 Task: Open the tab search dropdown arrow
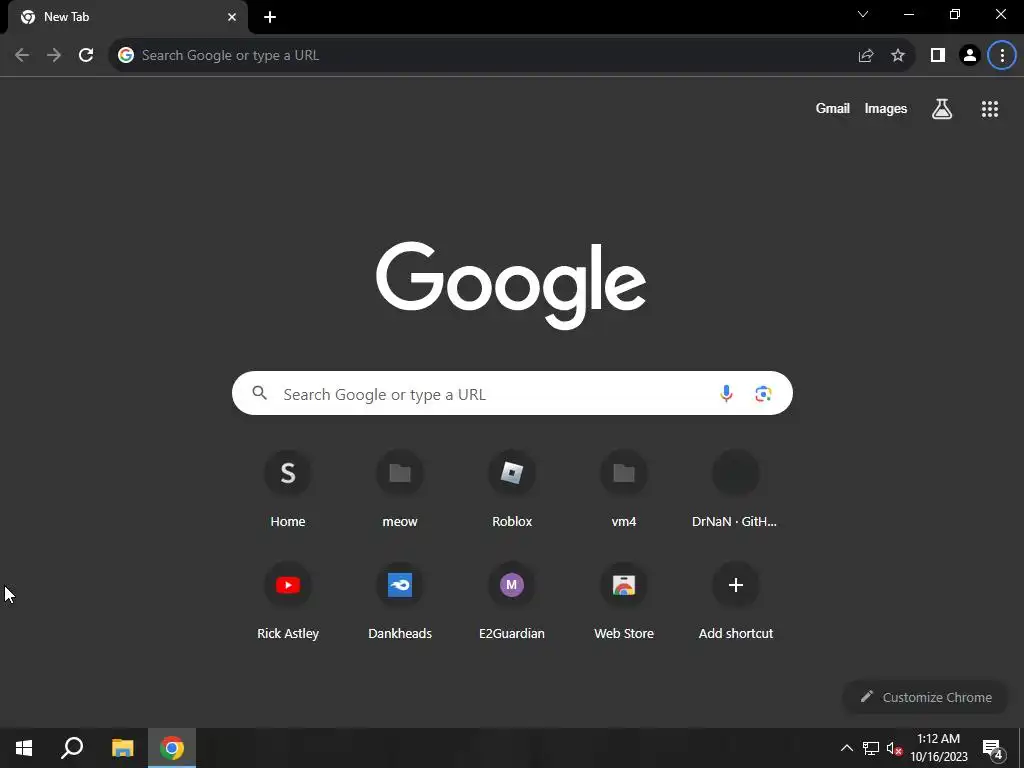[863, 14]
